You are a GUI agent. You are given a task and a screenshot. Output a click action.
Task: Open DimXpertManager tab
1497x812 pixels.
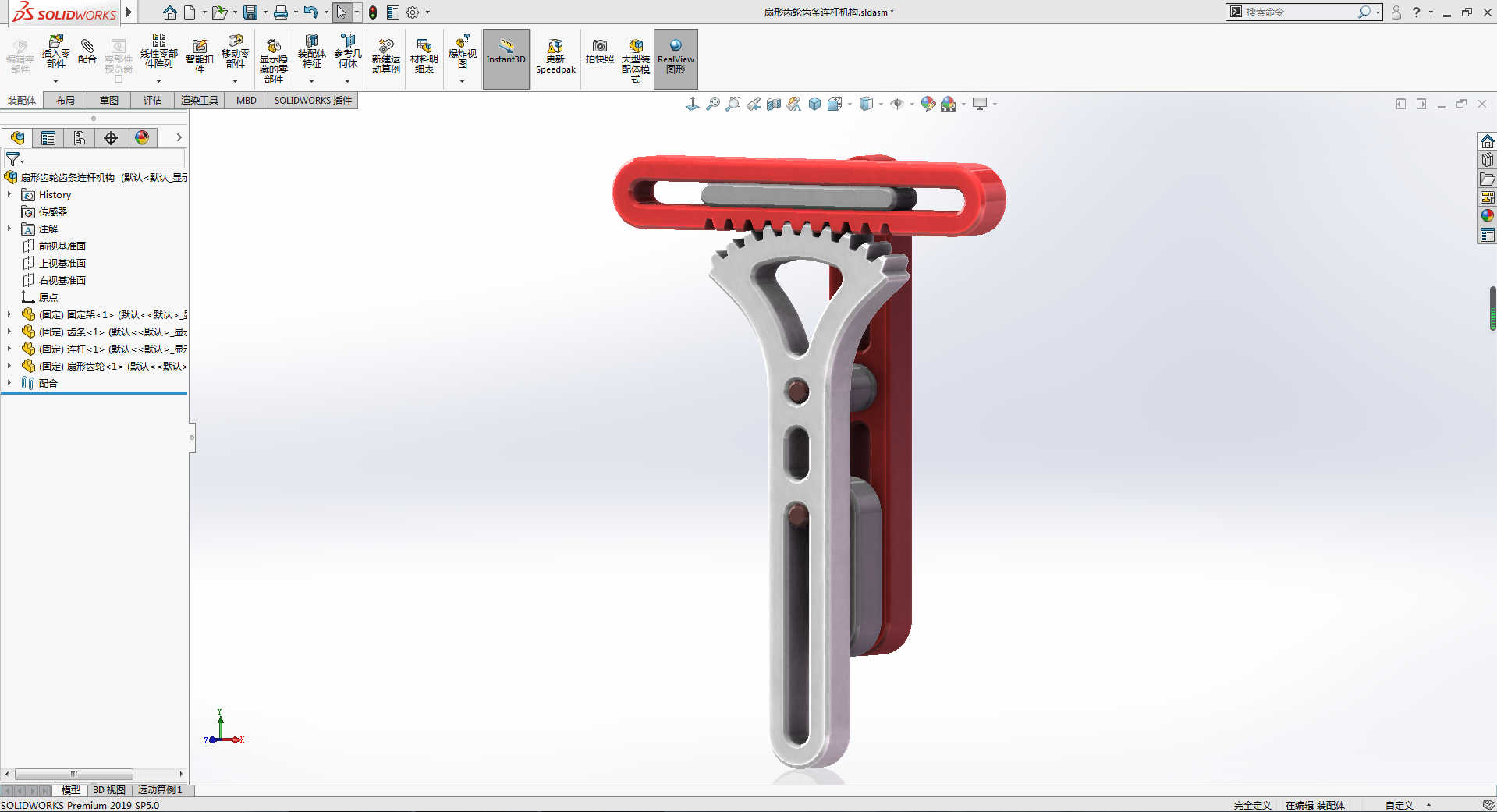pos(111,138)
